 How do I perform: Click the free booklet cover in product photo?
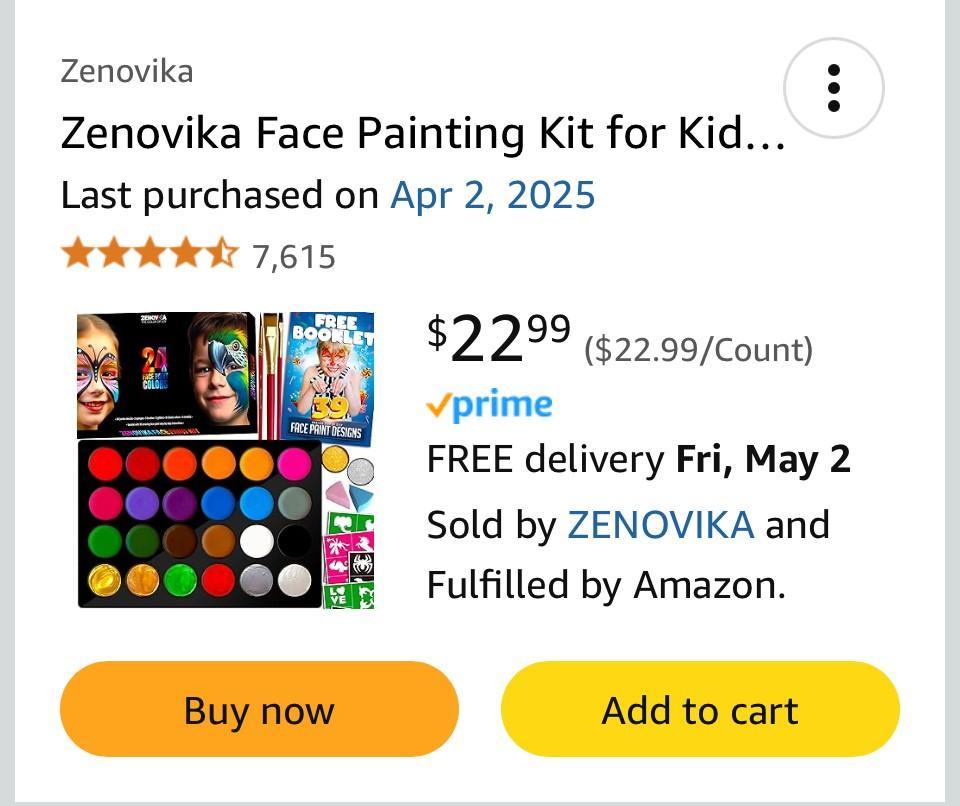coord(330,378)
